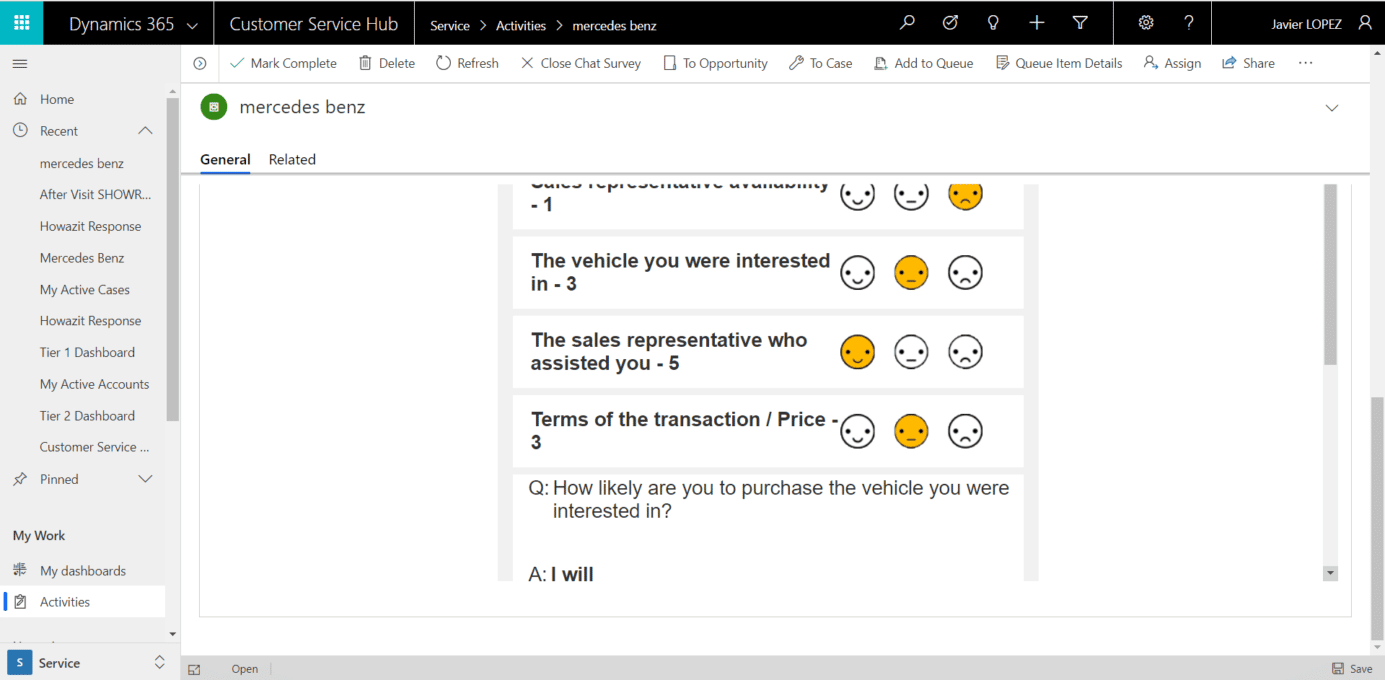
Task: Select Activities in the sidebar
Action: pos(83,602)
